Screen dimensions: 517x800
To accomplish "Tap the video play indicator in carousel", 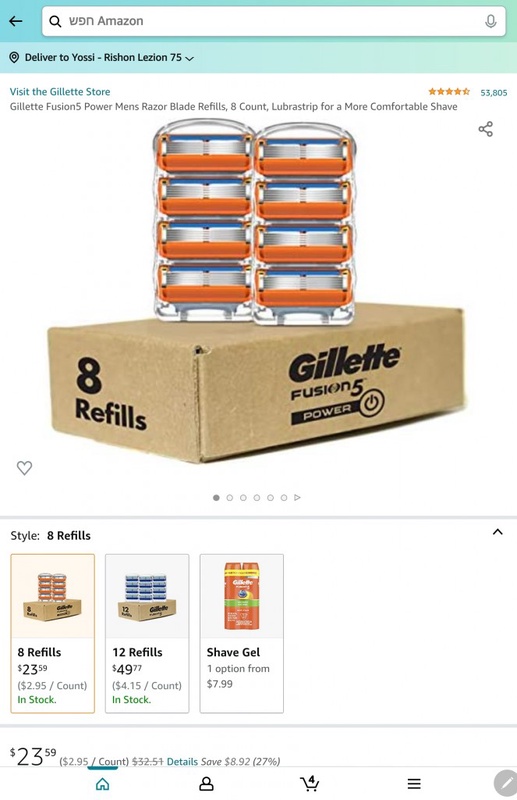I will click(x=298, y=497).
